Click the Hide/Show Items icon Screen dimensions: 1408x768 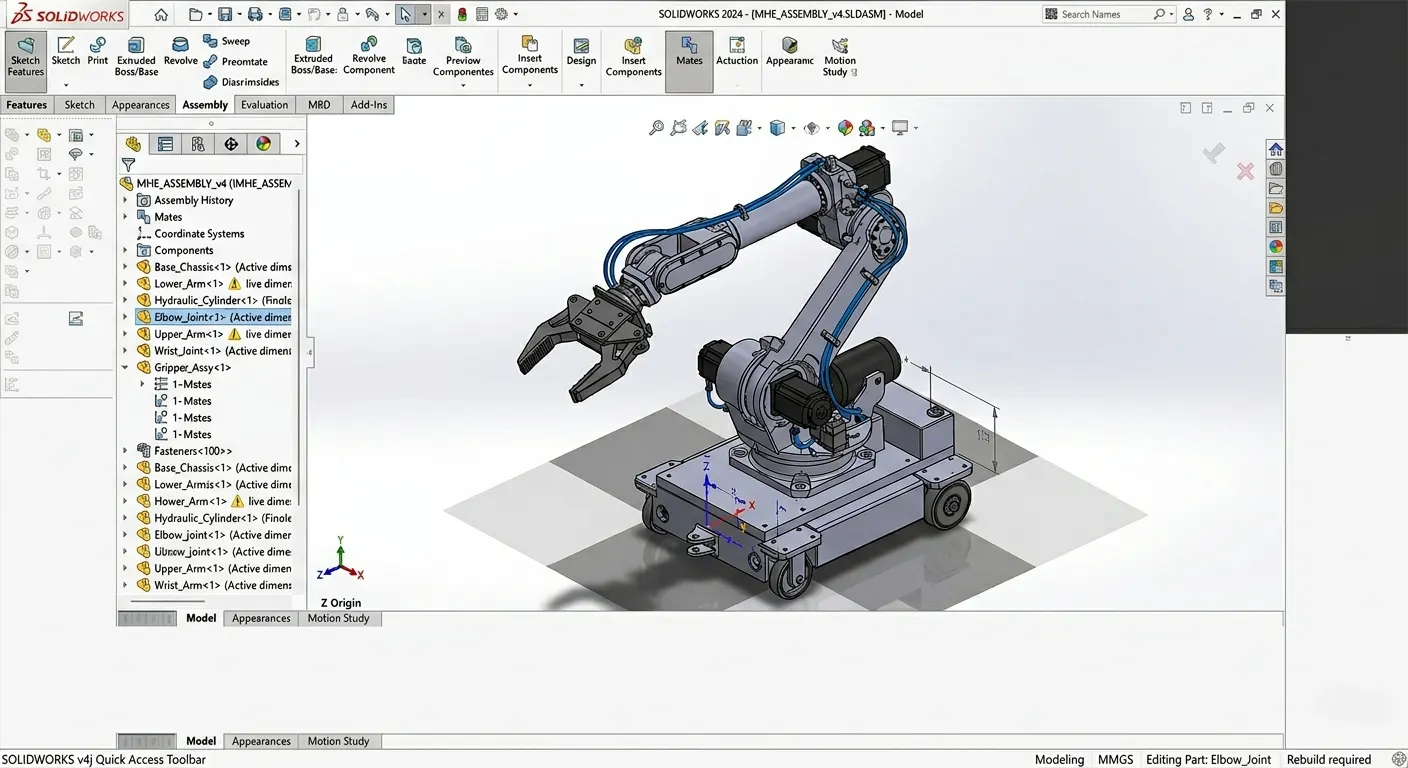coord(811,128)
